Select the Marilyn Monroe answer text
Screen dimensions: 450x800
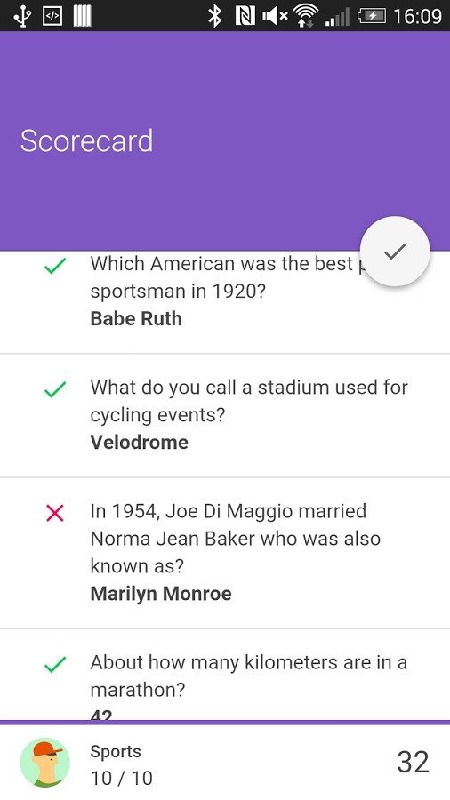pos(161,593)
